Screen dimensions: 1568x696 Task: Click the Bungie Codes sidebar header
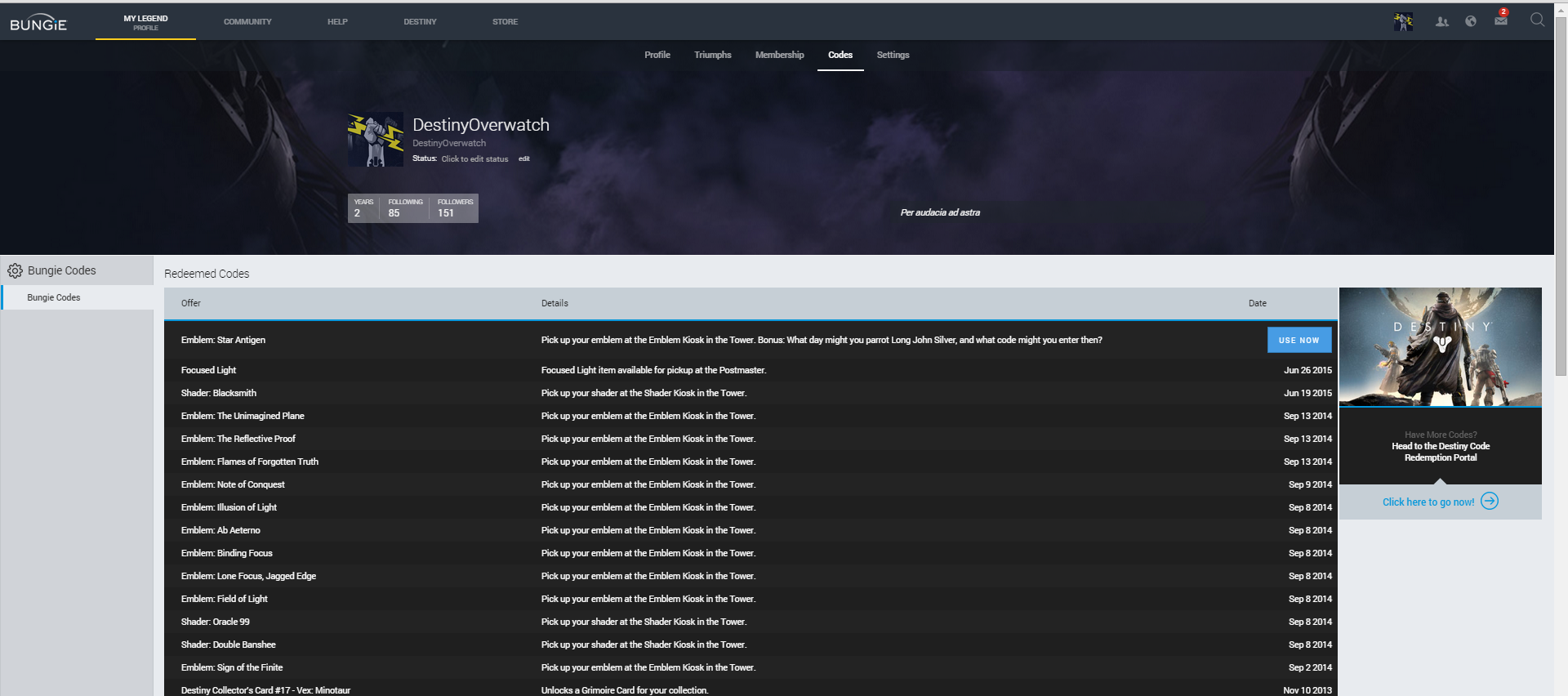(x=77, y=270)
